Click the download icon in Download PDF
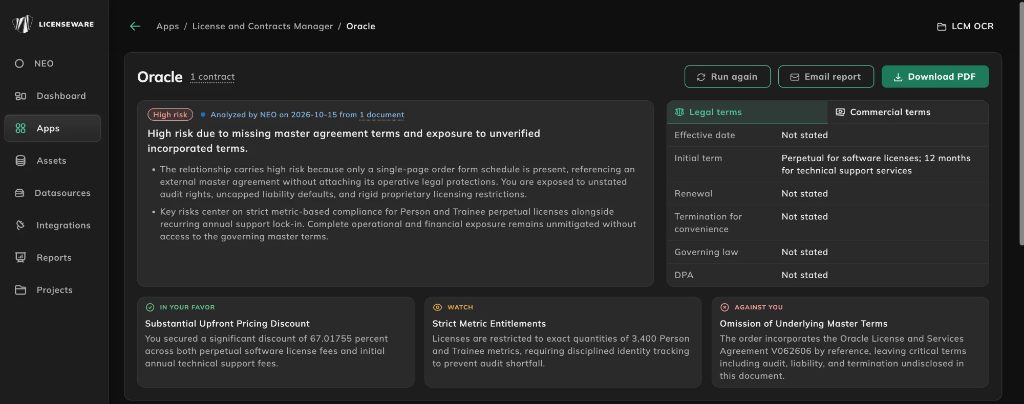Image resolution: width=1024 pixels, height=404 pixels. [x=898, y=77]
